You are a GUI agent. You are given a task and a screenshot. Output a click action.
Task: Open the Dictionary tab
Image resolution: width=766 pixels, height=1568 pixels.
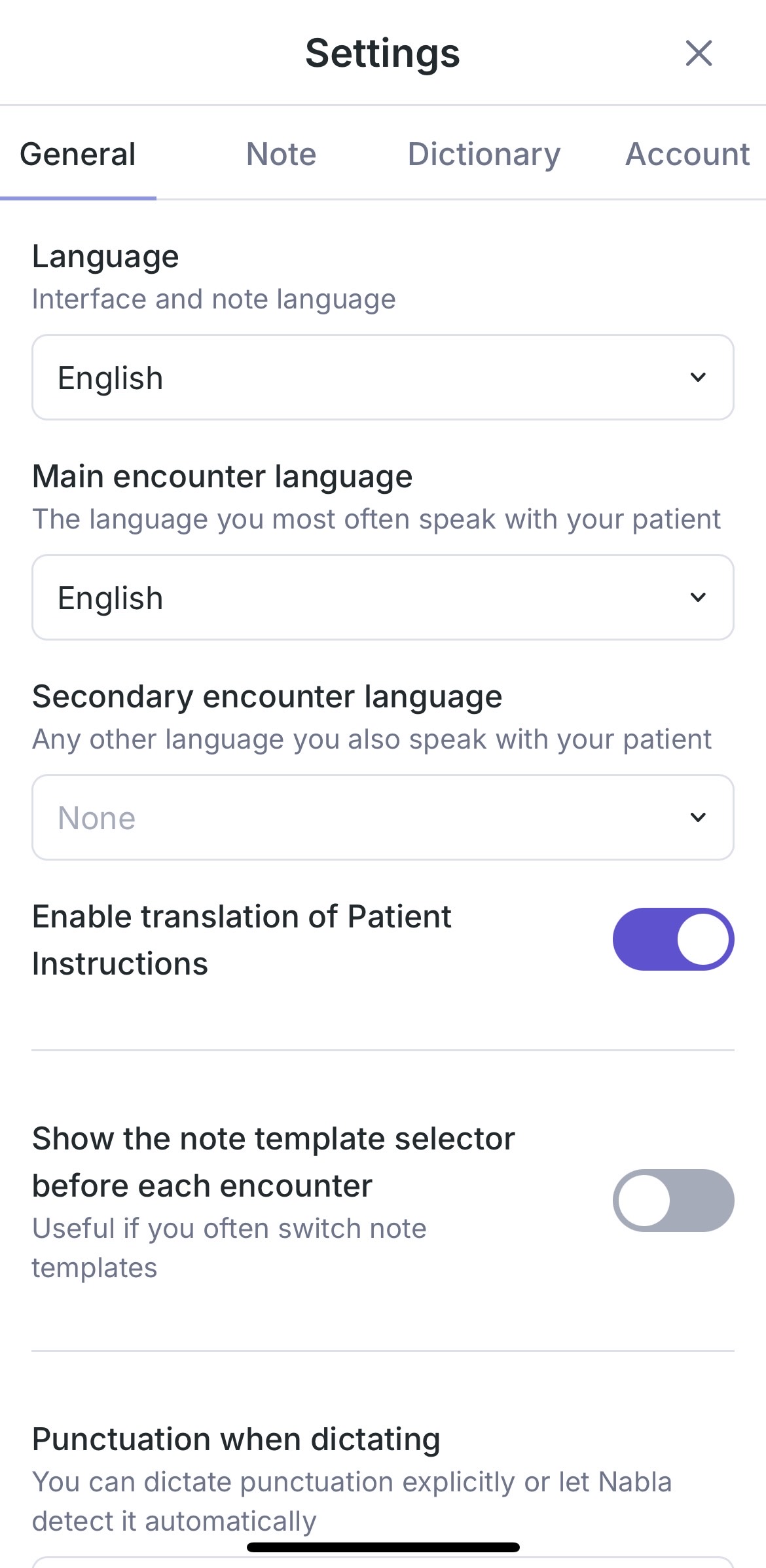pyautogui.click(x=484, y=155)
